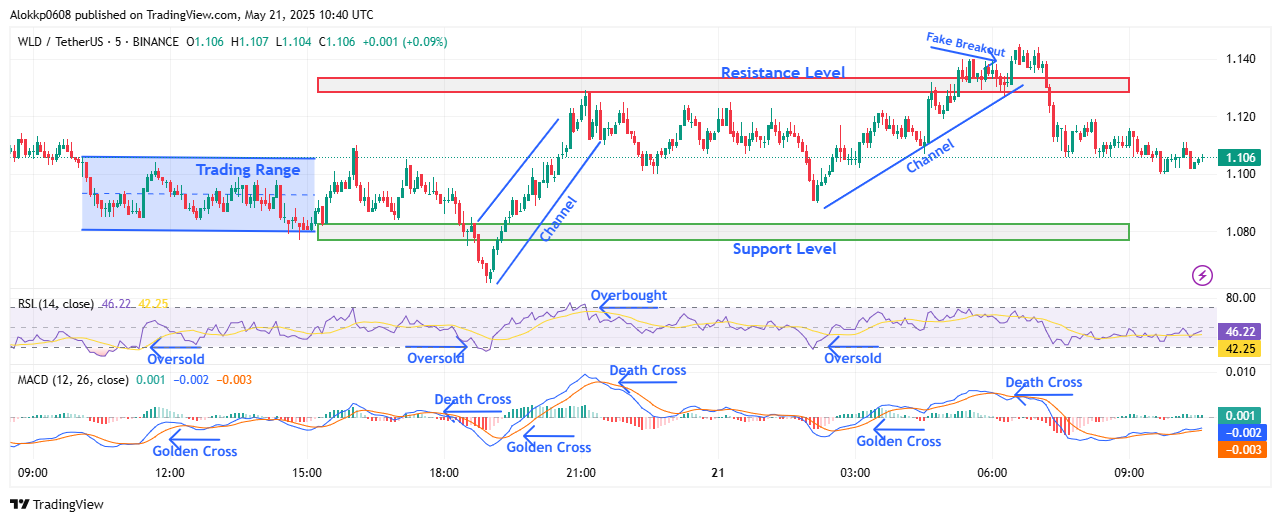
Task: Click the change value +0.001 (+0.09%)
Action: tap(404, 42)
